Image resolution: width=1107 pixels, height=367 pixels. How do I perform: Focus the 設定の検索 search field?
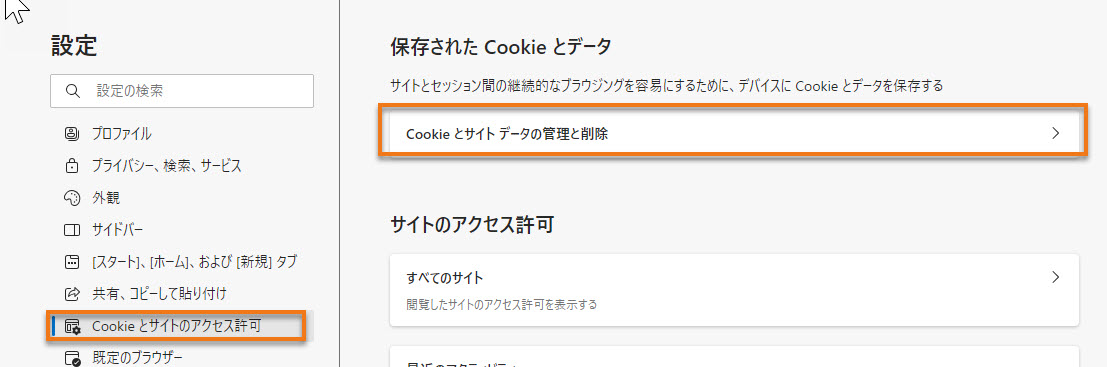181,91
